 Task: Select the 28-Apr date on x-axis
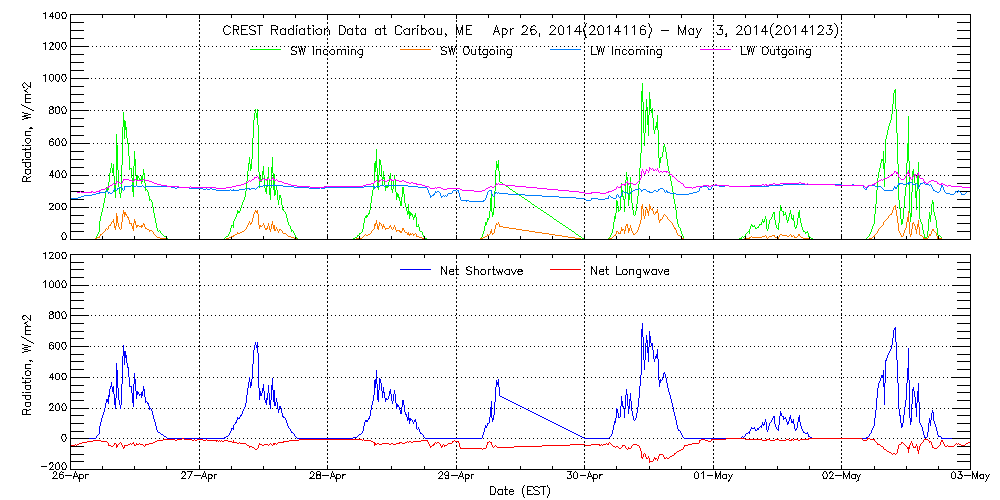[x=329, y=476]
